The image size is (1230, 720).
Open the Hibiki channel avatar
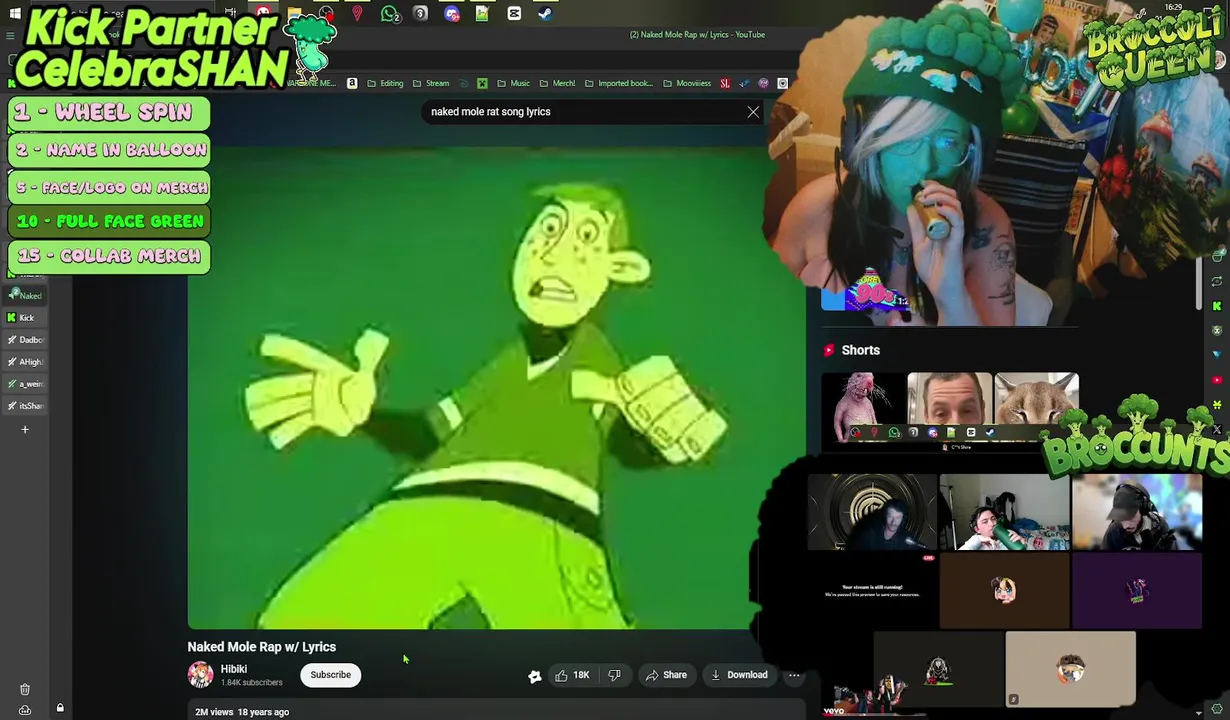(x=200, y=675)
